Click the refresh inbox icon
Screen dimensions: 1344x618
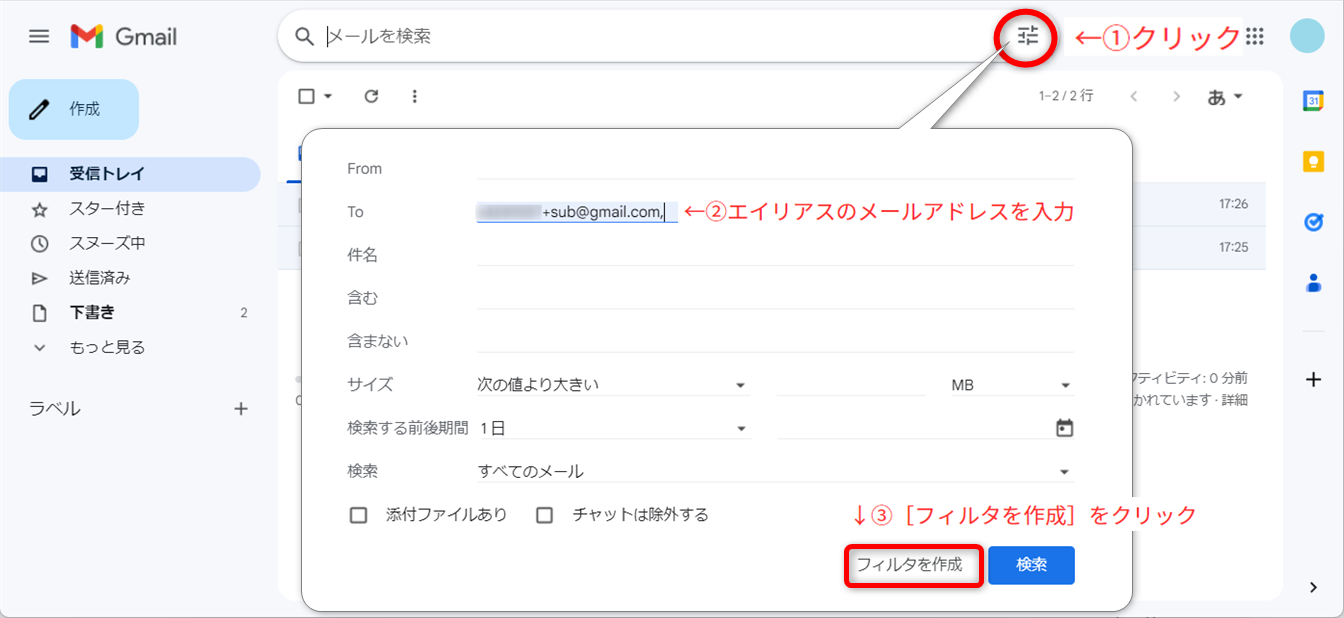click(371, 96)
